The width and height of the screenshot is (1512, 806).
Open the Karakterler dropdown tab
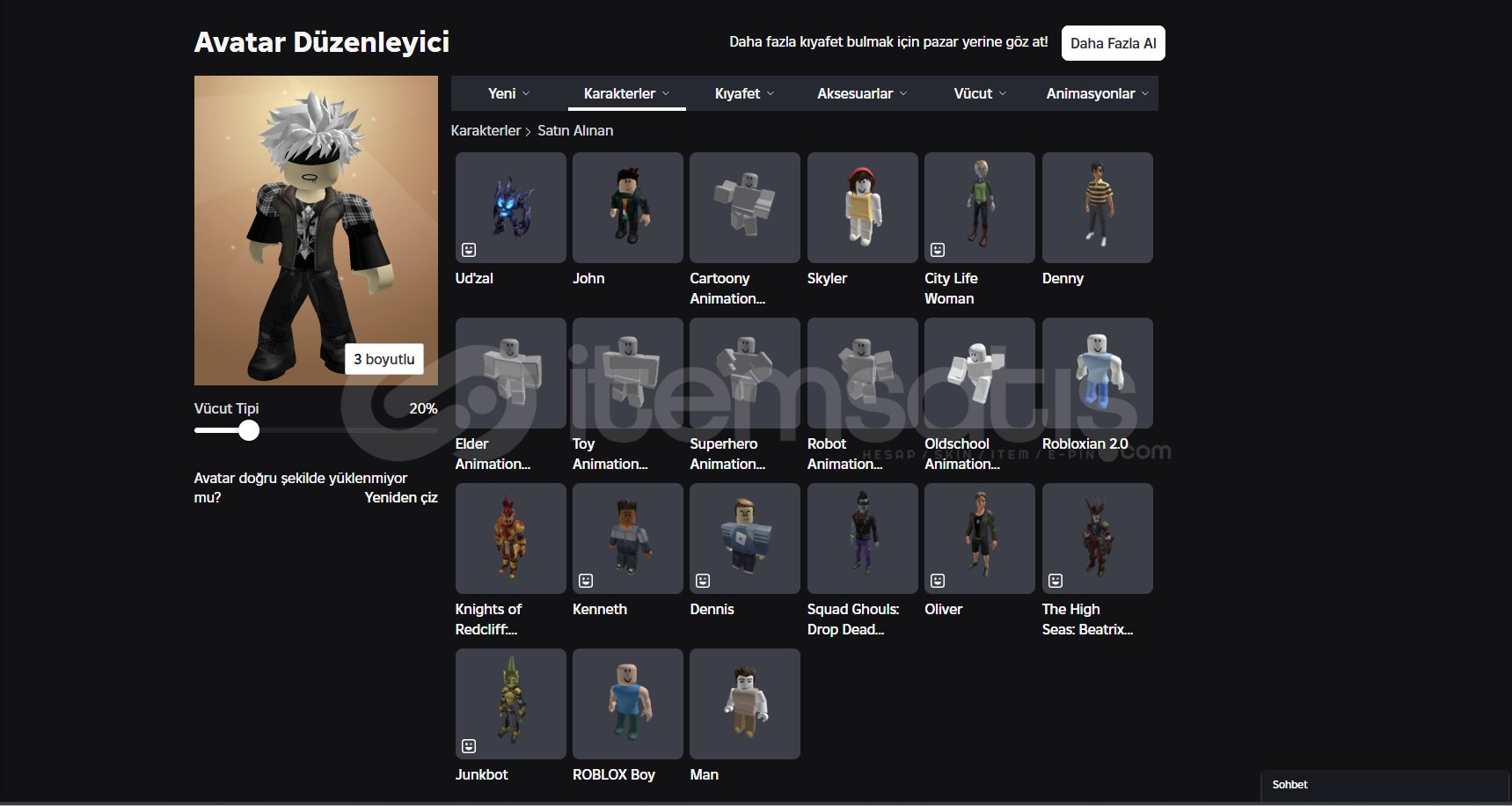click(x=627, y=93)
